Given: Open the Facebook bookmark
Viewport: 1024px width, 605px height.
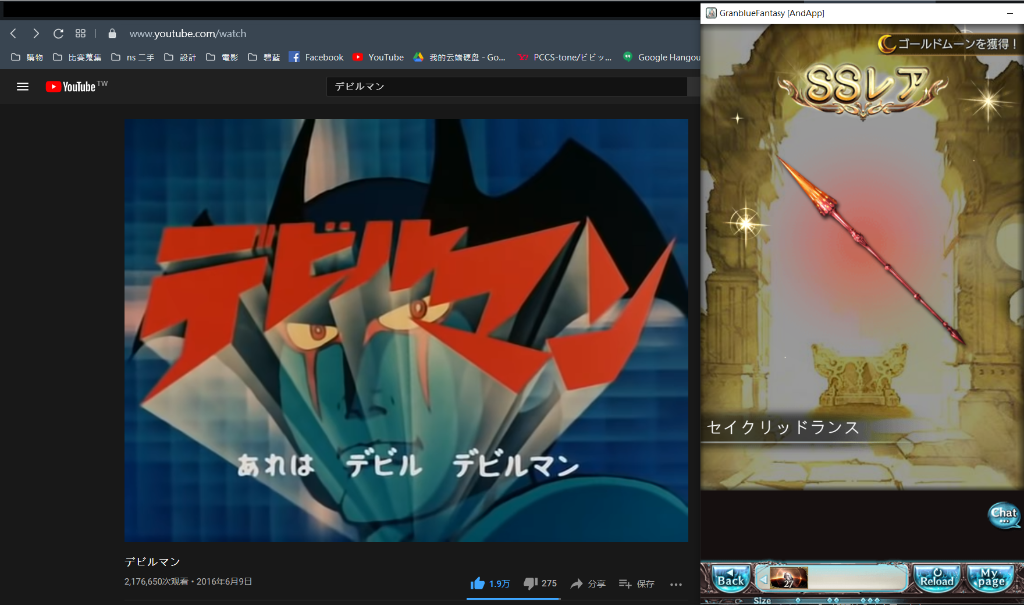Looking at the screenshot, I should (x=316, y=57).
